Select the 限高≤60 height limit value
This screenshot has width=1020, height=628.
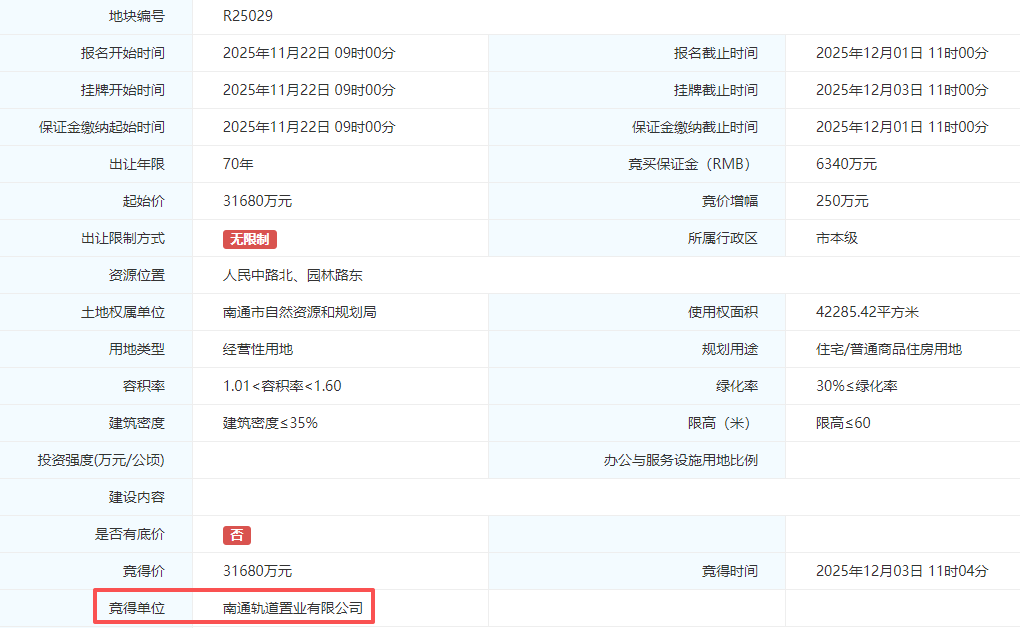[843, 423]
